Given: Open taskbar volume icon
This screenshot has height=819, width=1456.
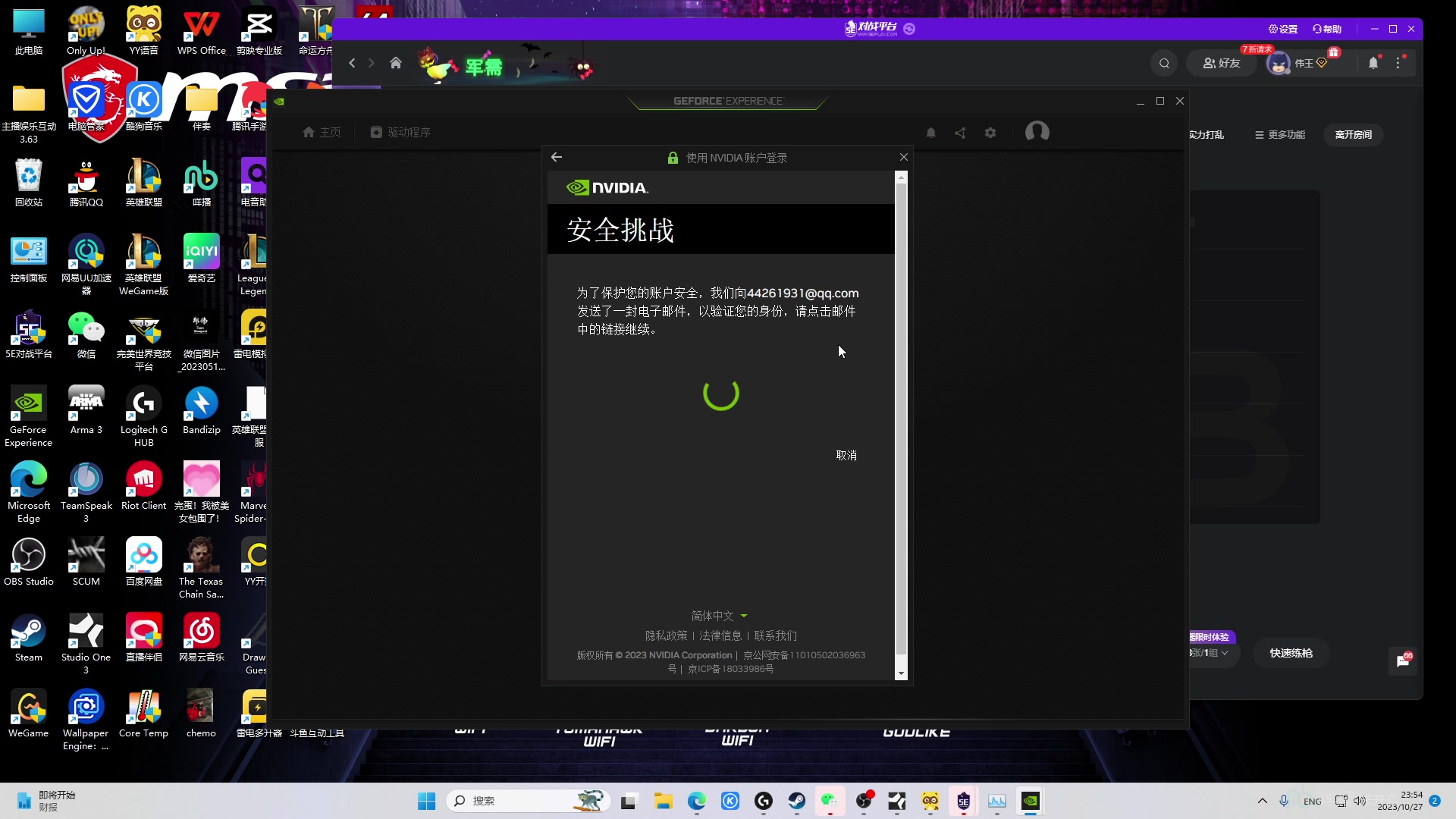Looking at the screenshot, I should [x=1359, y=801].
